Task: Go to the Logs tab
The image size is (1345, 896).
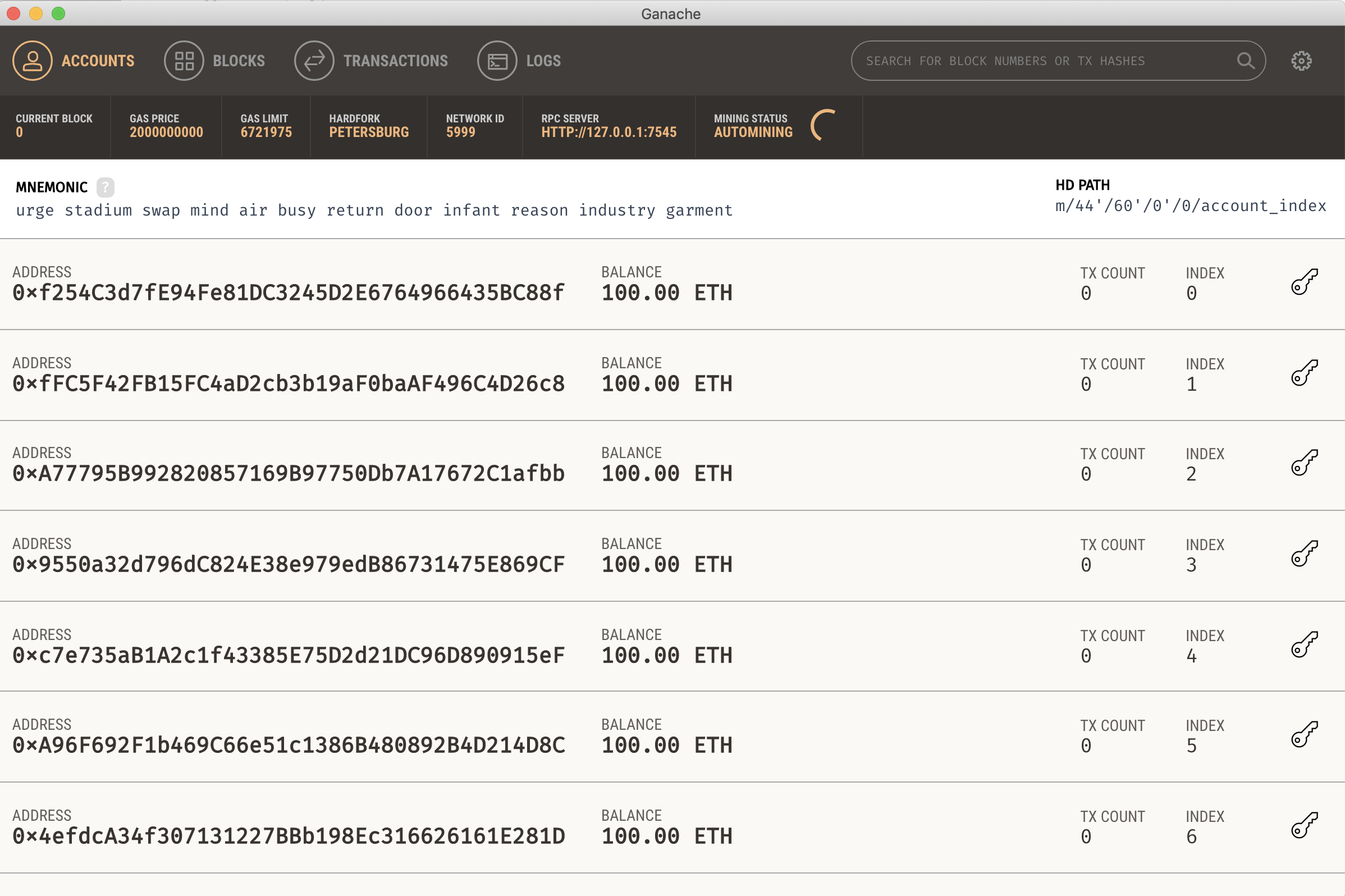Action: pyautogui.click(x=519, y=61)
